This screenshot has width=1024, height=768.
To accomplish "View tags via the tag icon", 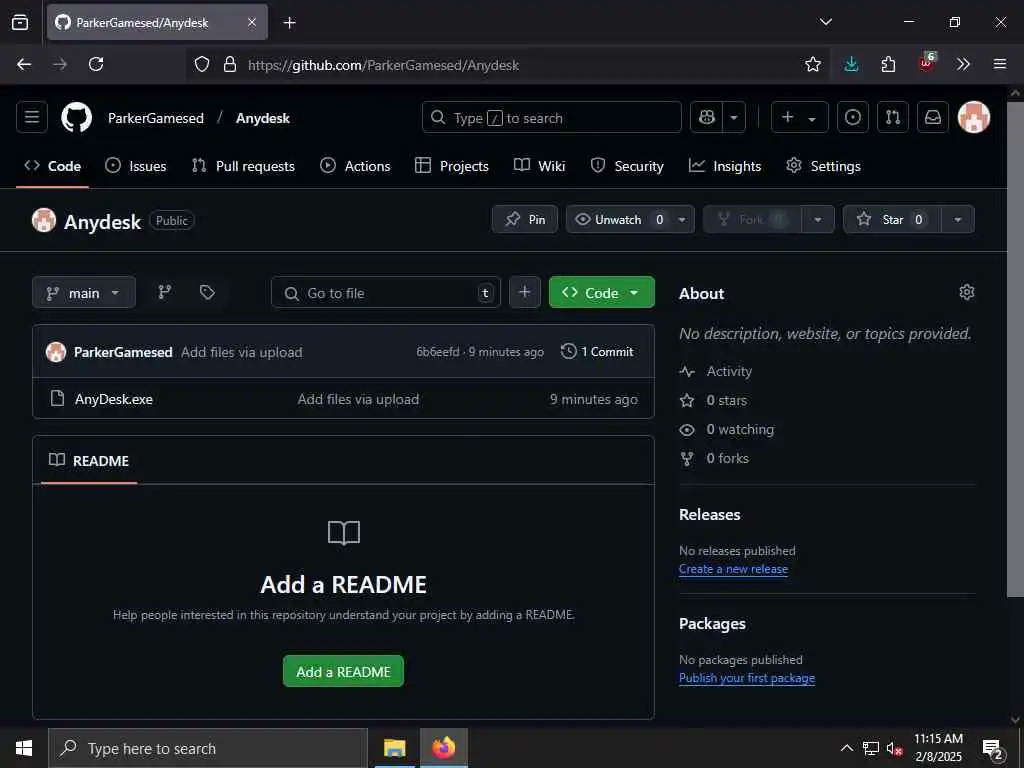I will [207, 293].
